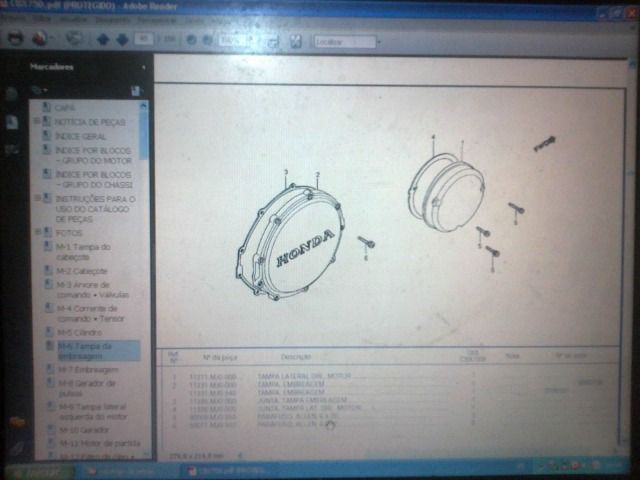The height and width of the screenshot is (480, 640).
Task: Click bookmarks panel scroll-up arrow
Action: [143, 106]
